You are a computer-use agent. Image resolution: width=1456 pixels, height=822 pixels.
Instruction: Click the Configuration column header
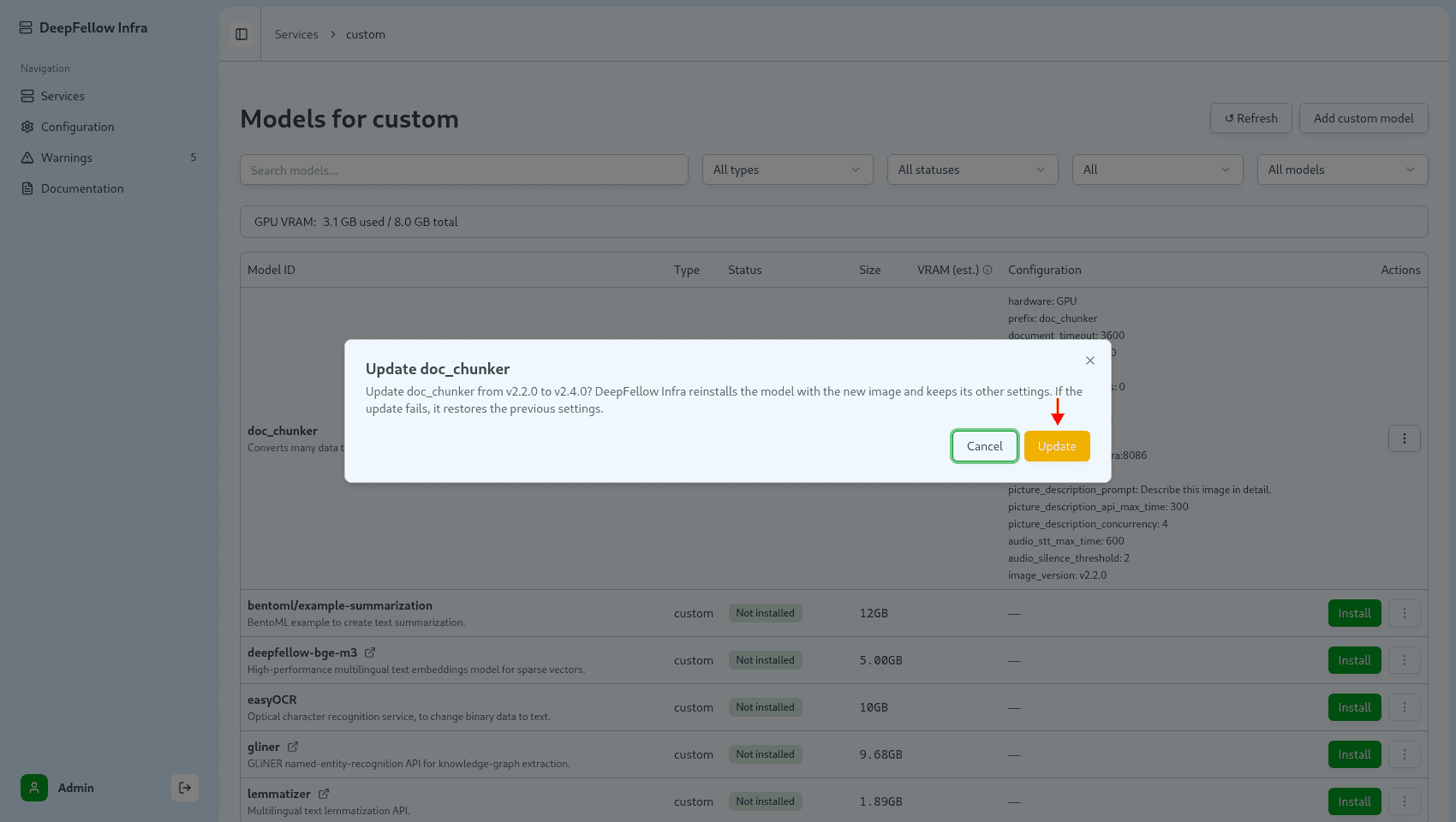[x=1045, y=270]
